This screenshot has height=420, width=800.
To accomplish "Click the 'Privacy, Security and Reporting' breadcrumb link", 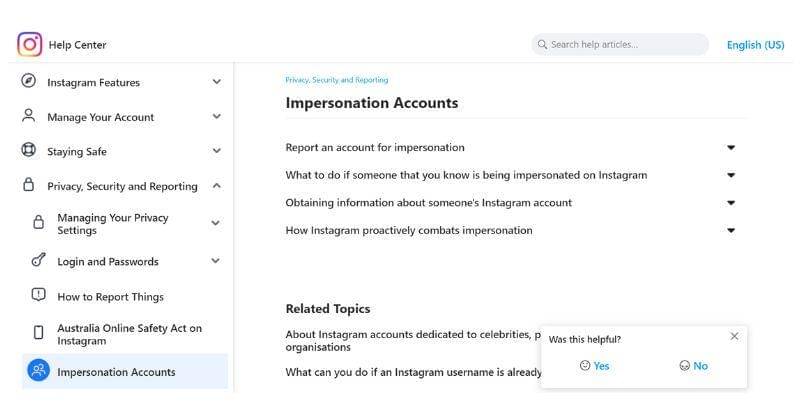I will coord(337,80).
